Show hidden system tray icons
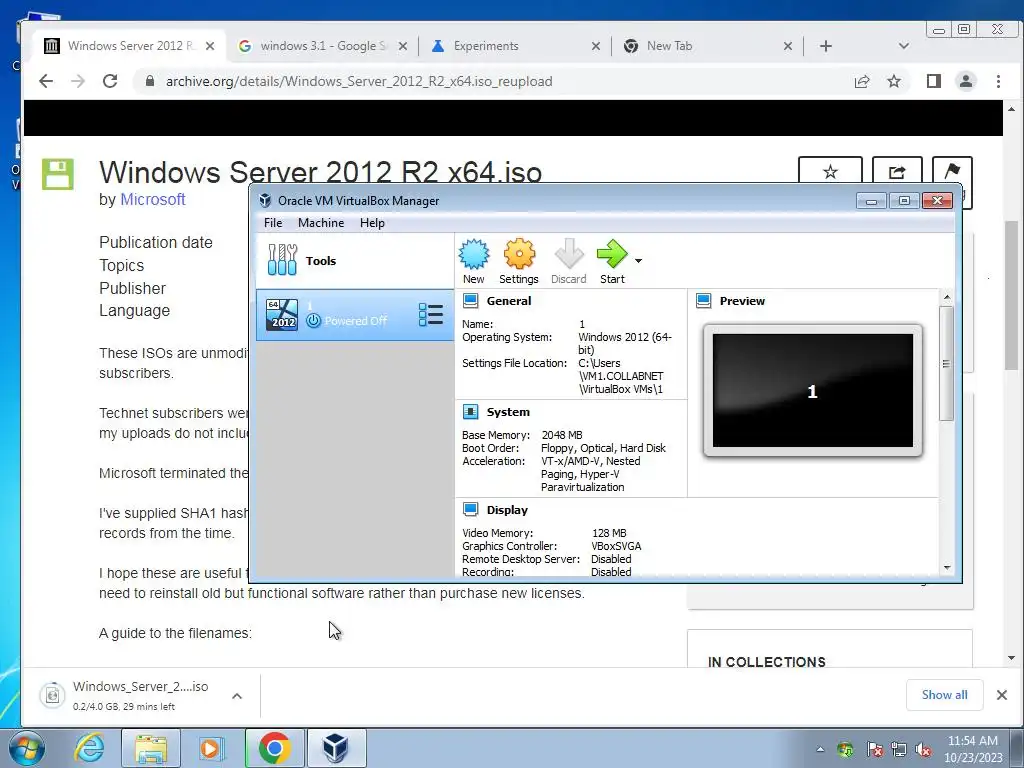This screenshot has width=1024, height=768. click(820, 749)
